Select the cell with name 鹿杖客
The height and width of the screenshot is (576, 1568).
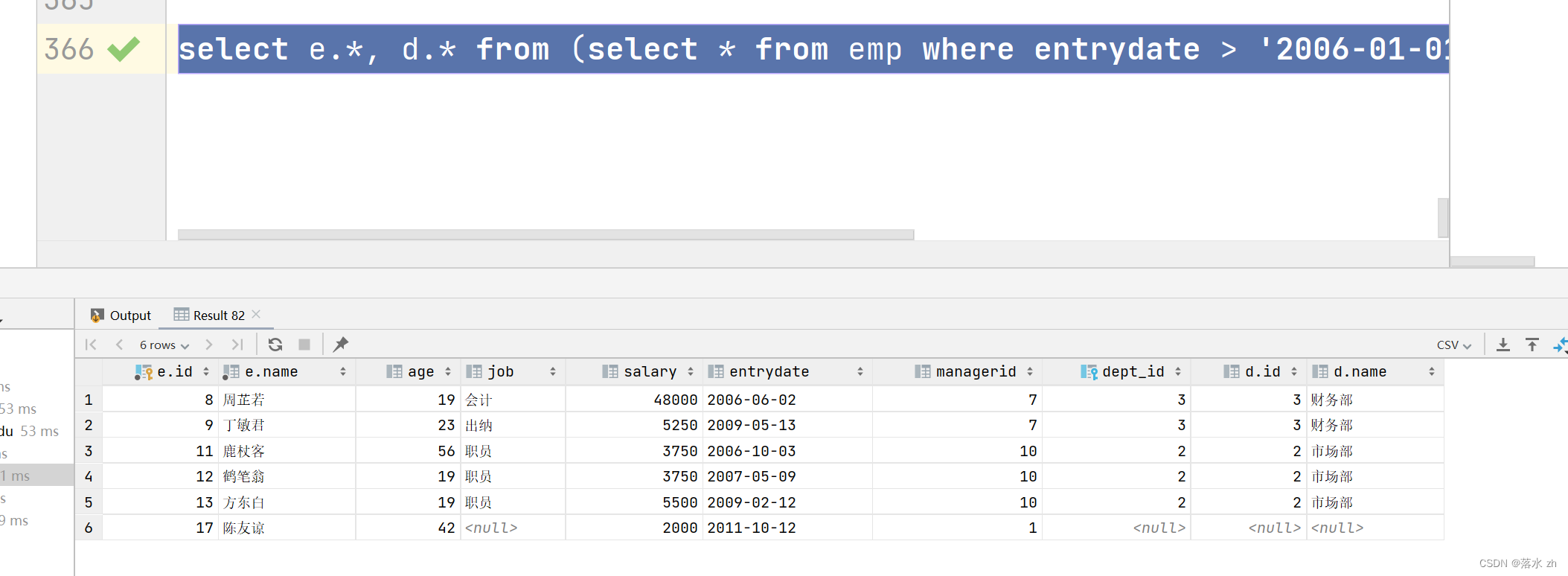(287, 451)
